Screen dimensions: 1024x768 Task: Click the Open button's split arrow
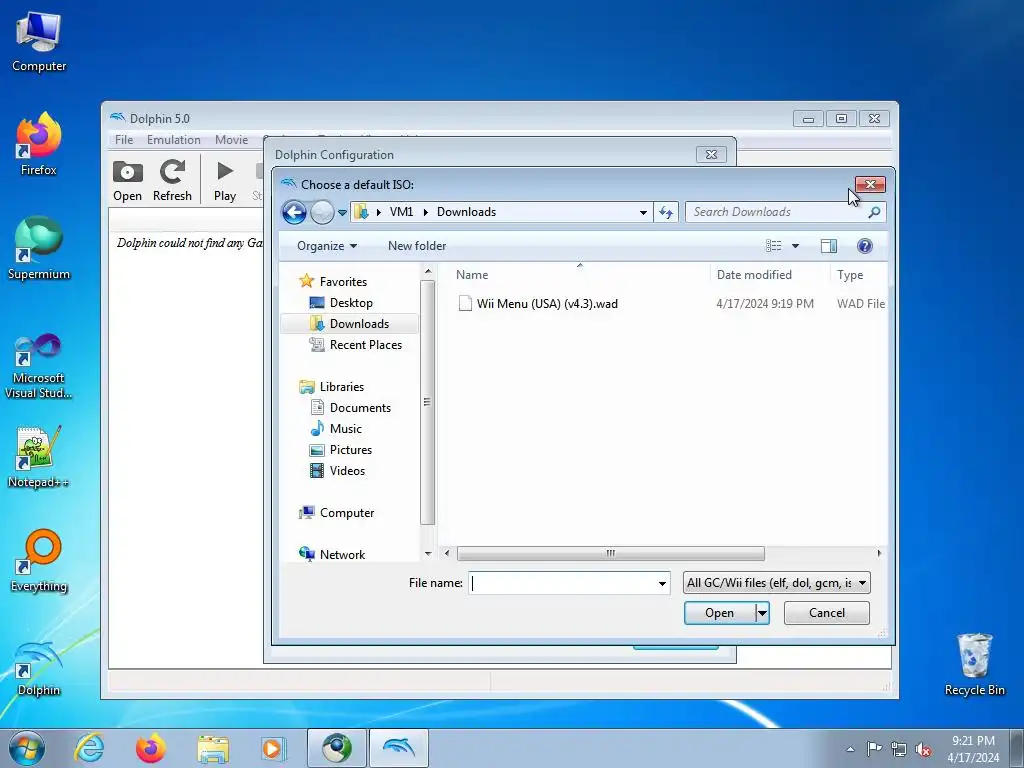pyautogui.click(x=762, y=613)
